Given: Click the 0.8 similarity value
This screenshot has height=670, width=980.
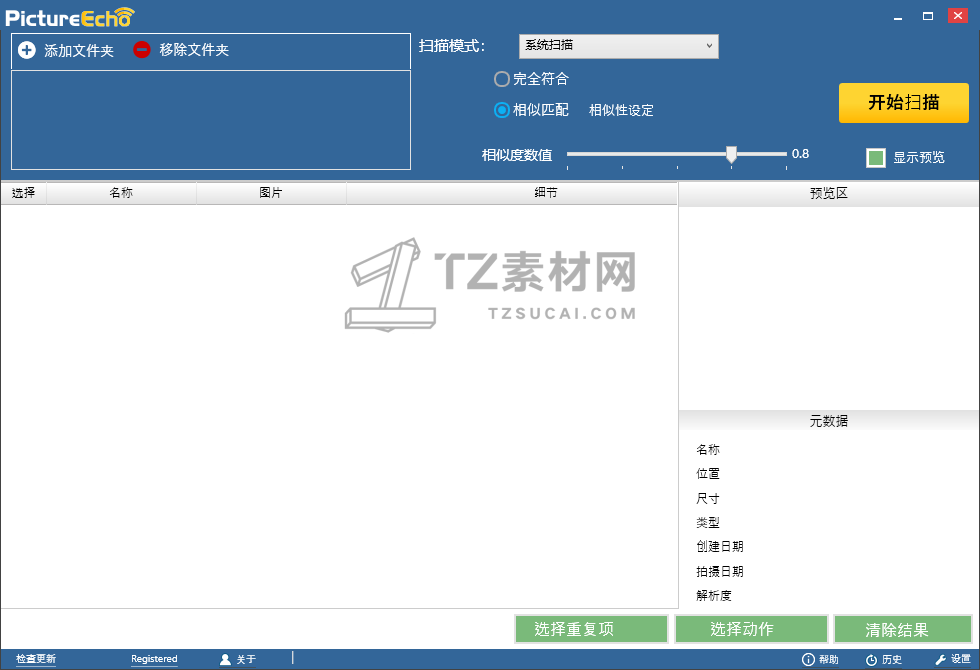Looking at the screenshot, I should 801,154.
